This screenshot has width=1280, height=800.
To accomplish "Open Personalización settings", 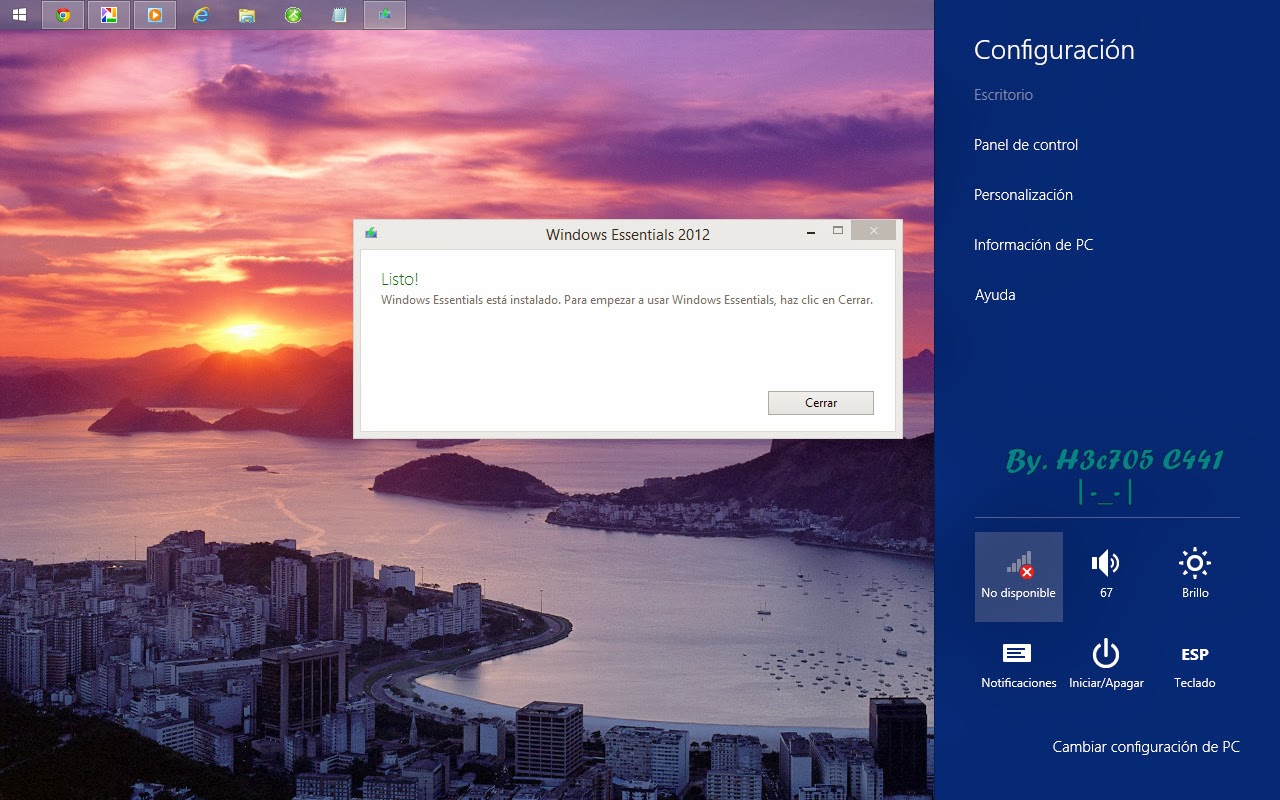I will pyautogui.click(x=1023, y=195).
